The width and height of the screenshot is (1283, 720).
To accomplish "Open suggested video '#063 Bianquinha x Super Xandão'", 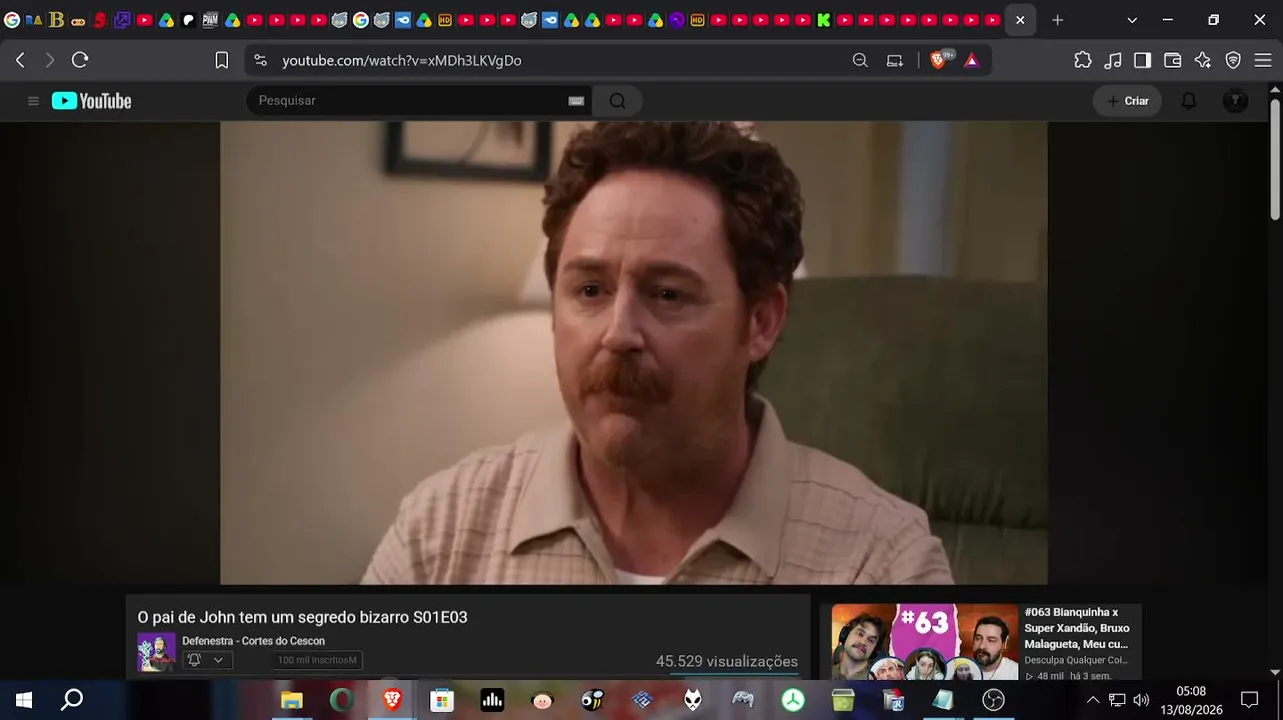I will 1077,628.
